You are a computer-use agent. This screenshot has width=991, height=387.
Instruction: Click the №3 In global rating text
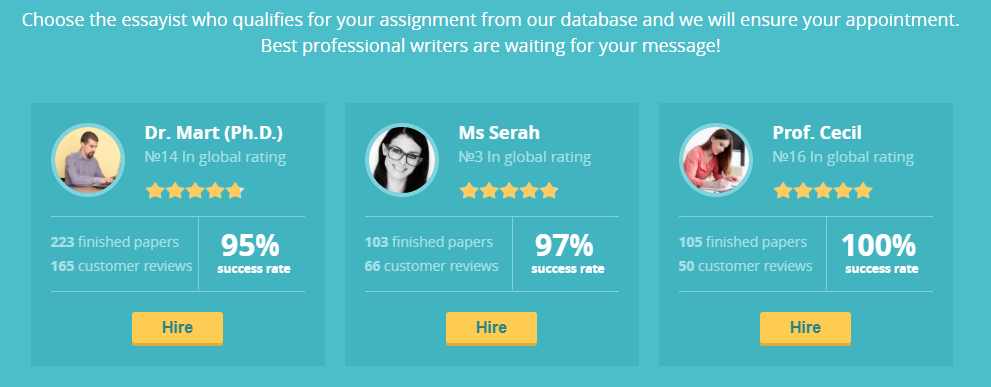pyautogui.click(x=525, y=157)
